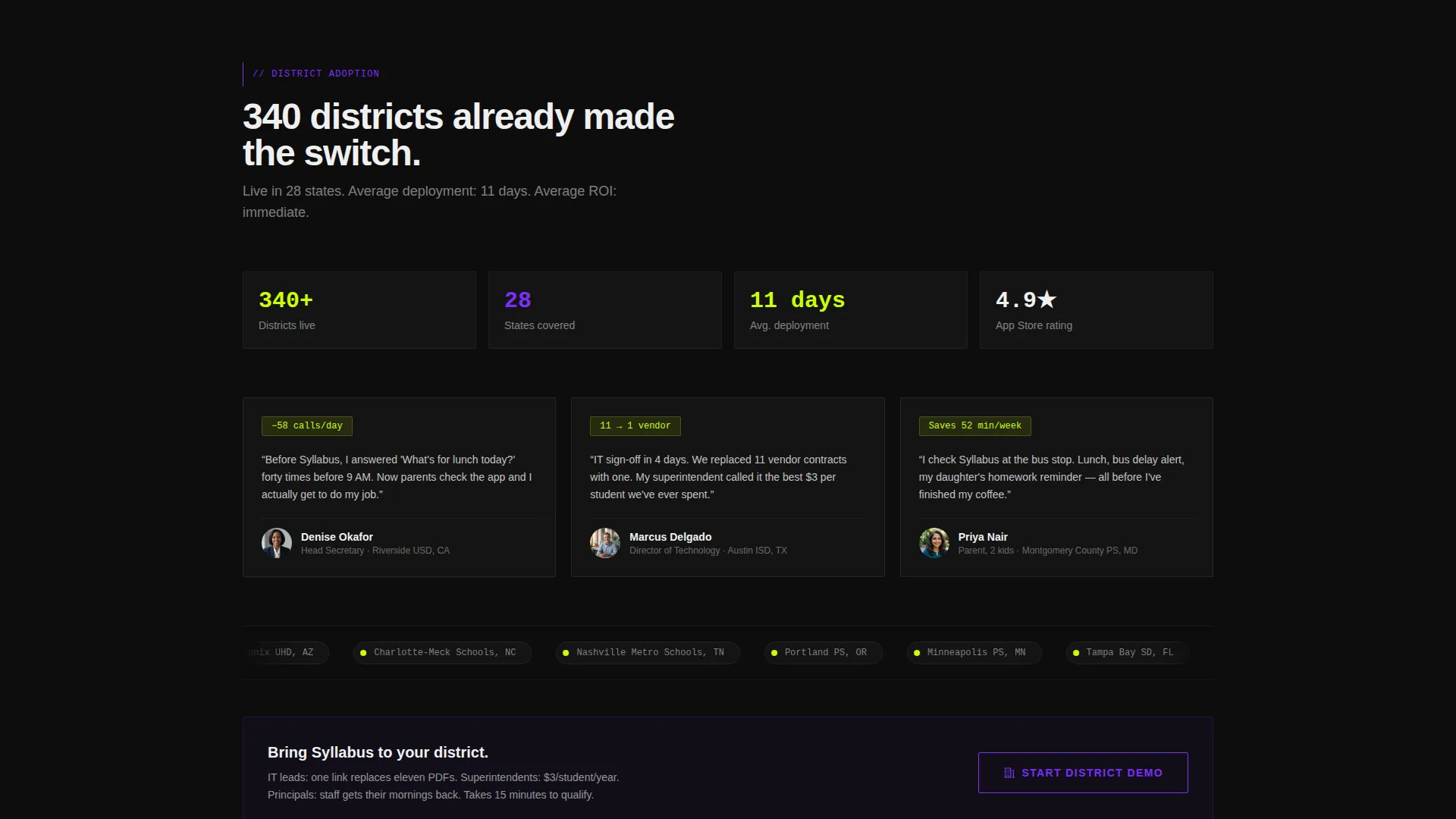Click the '11 days' deployment stat
1456x819 pixels.
pos(798,300)
